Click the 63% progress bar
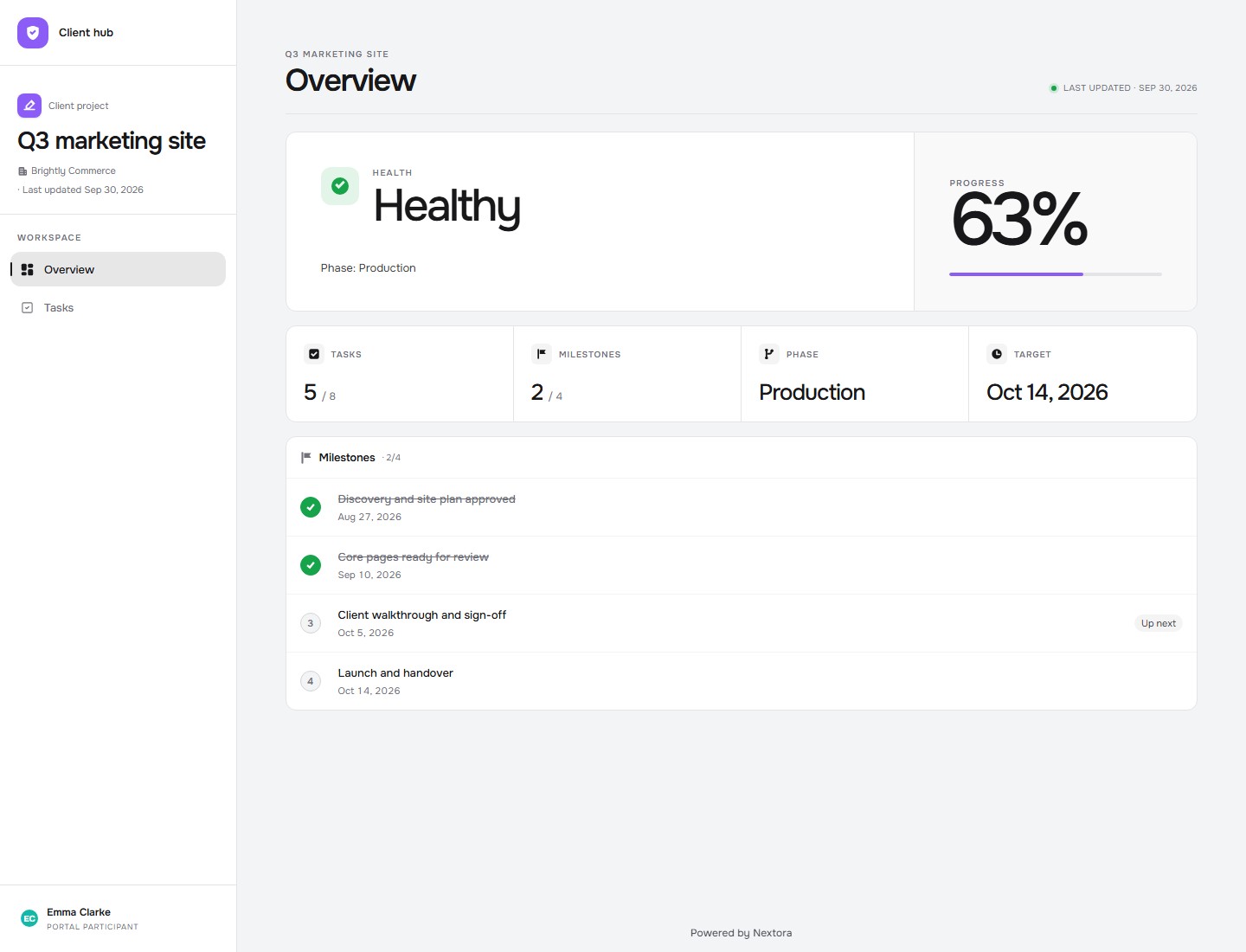The image size is (1246, 952). click(x=1055, y=274)
